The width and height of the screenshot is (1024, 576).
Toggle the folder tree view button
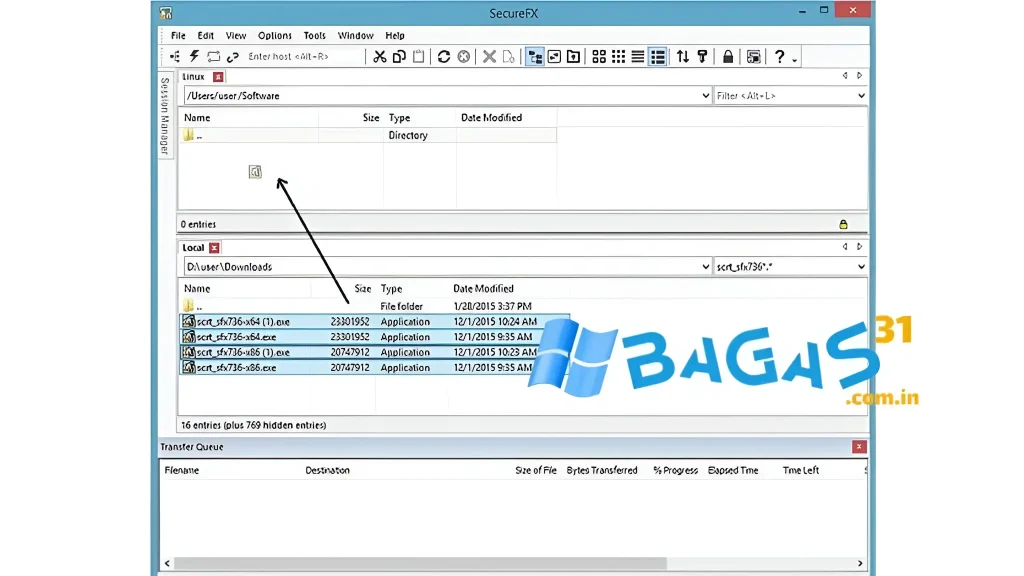[x=535, y=57]
